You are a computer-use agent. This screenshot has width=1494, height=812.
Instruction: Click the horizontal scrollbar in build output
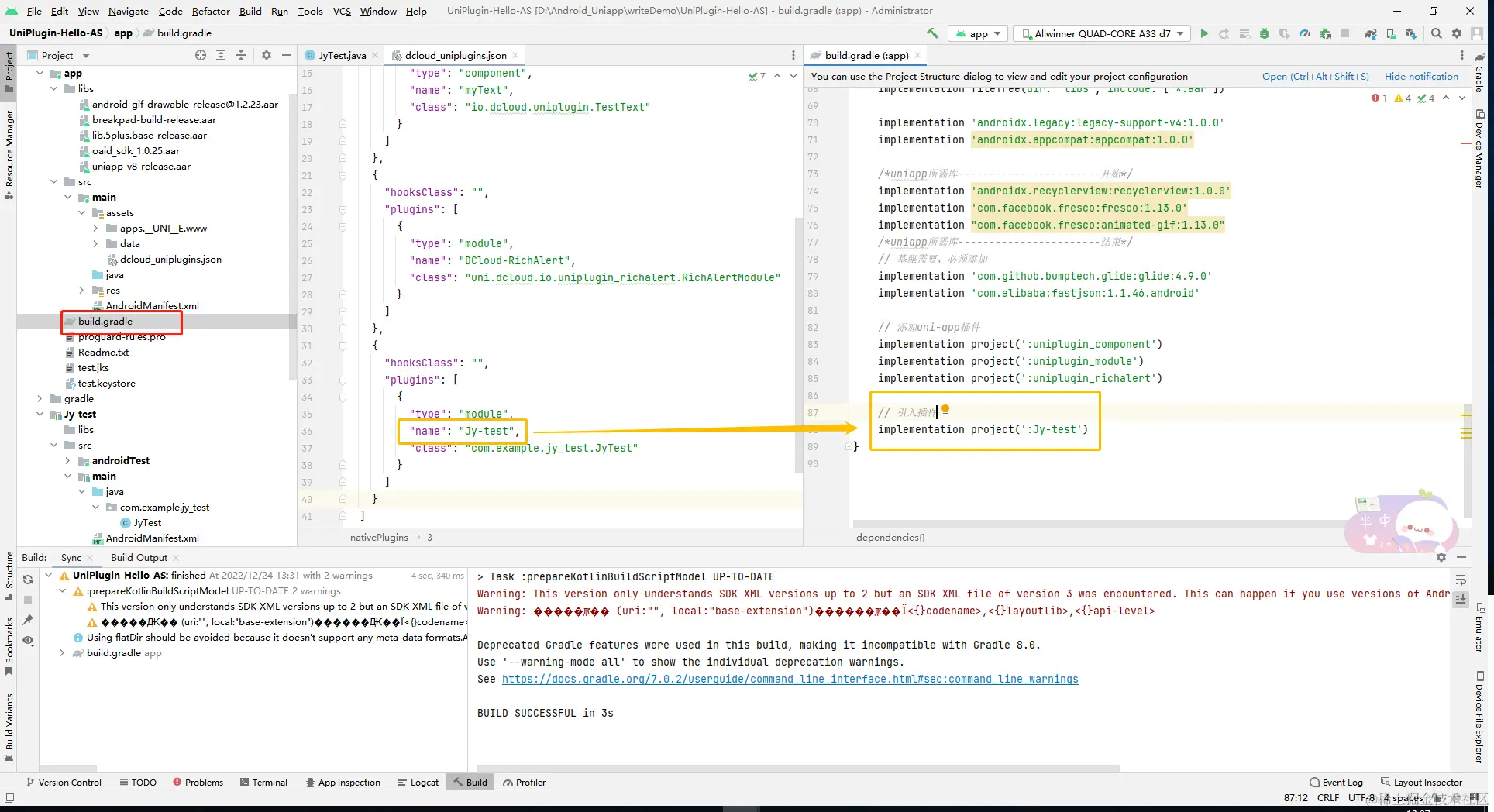click(798, 769)
